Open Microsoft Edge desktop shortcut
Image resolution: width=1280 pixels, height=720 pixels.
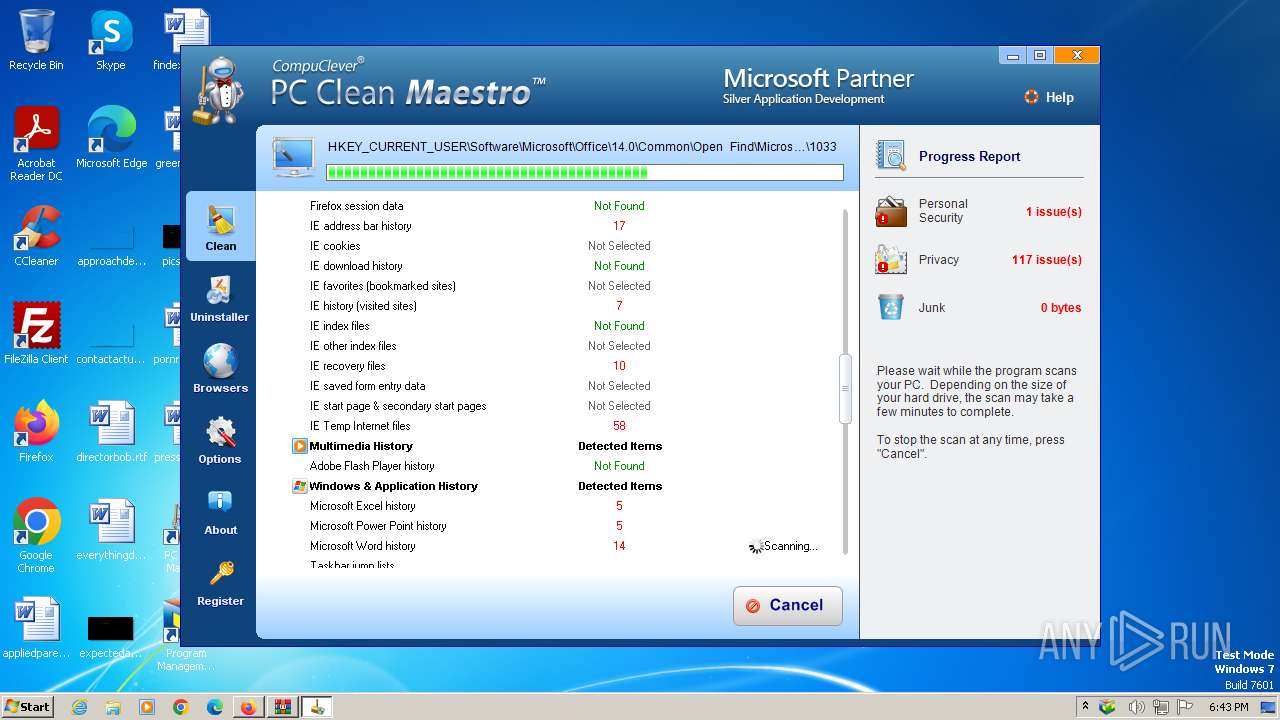point(111,138)
